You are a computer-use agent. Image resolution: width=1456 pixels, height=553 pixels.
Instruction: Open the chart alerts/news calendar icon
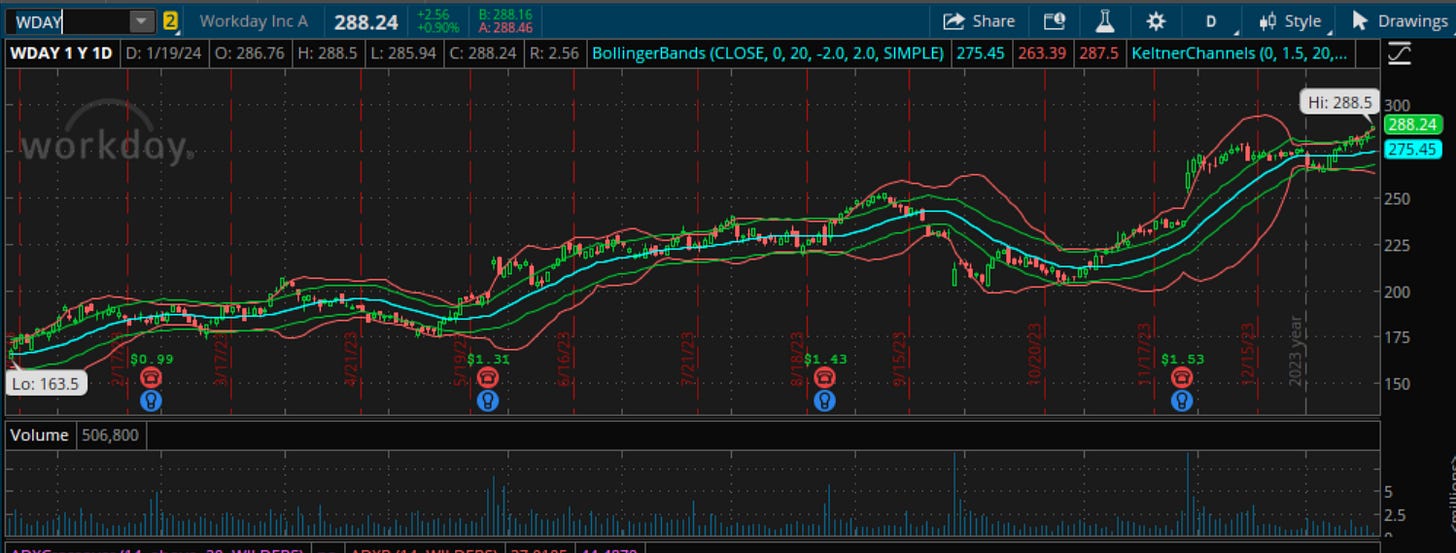(x=1054, y=21)
